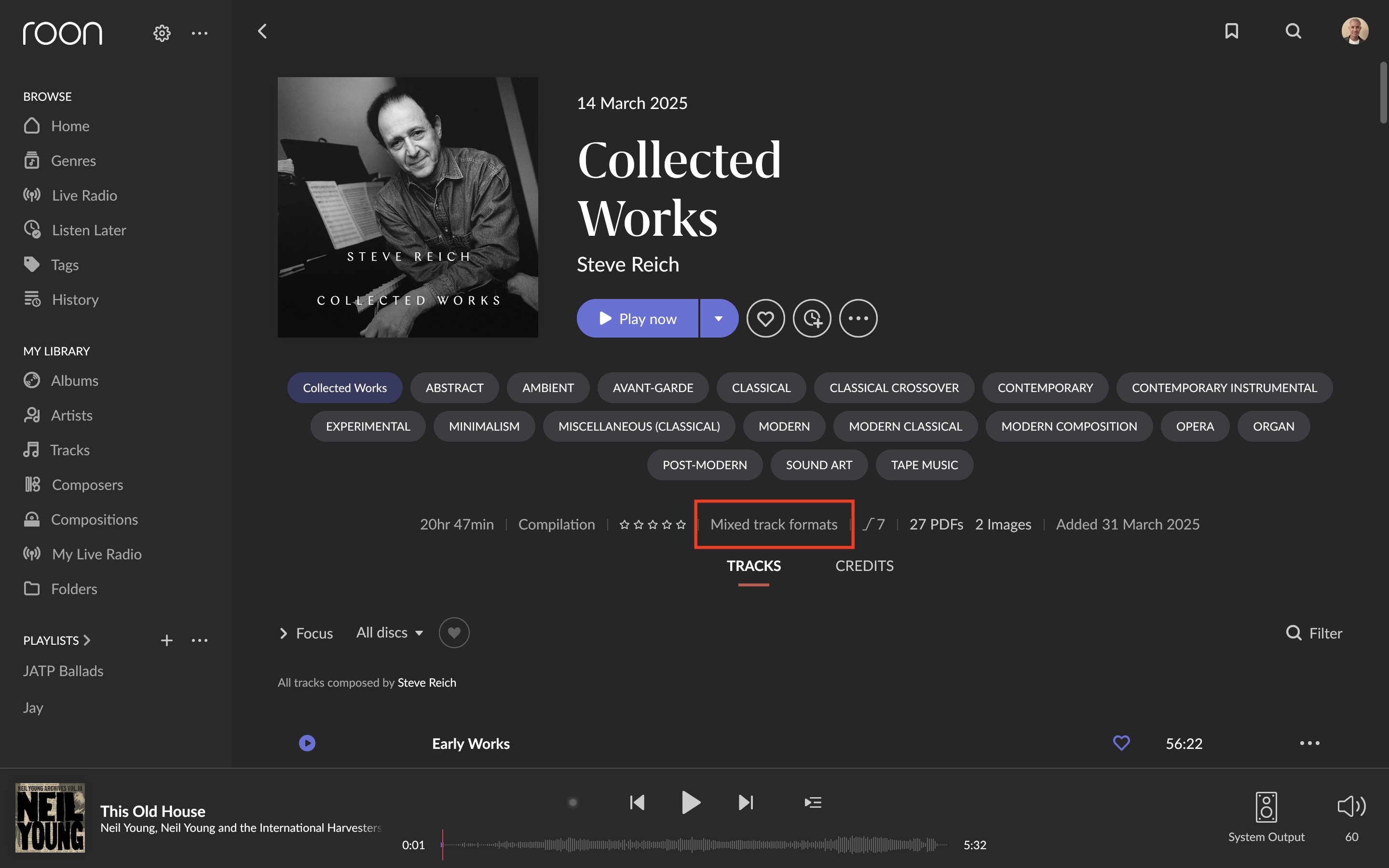The height and width of the screenshot is (868, 1389).
Task: Open Roon settings gear
Action: pyautogui.click(x=162, y=33)
